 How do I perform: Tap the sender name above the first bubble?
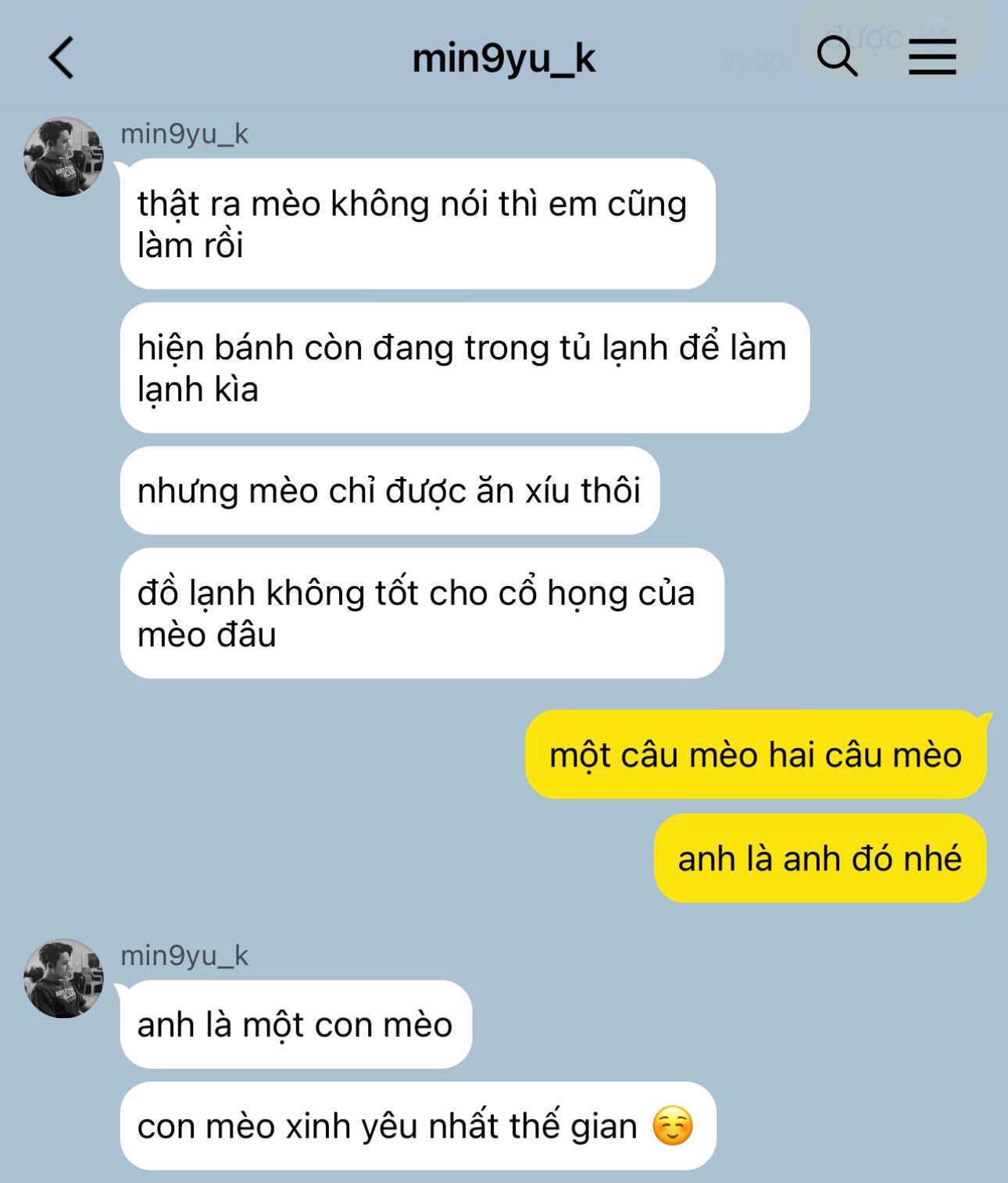click(x=184, y=134)
